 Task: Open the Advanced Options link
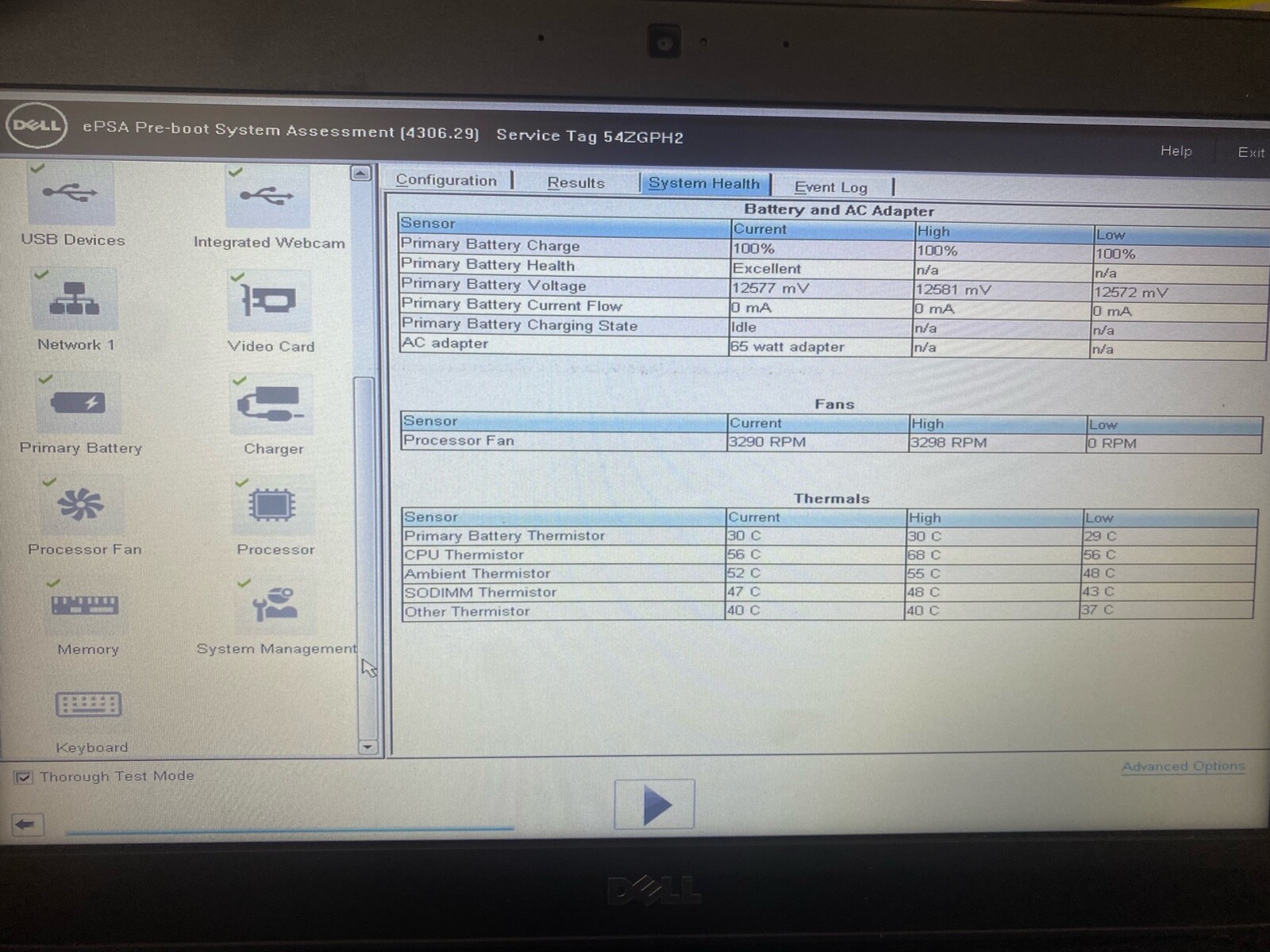(1183, 766)
